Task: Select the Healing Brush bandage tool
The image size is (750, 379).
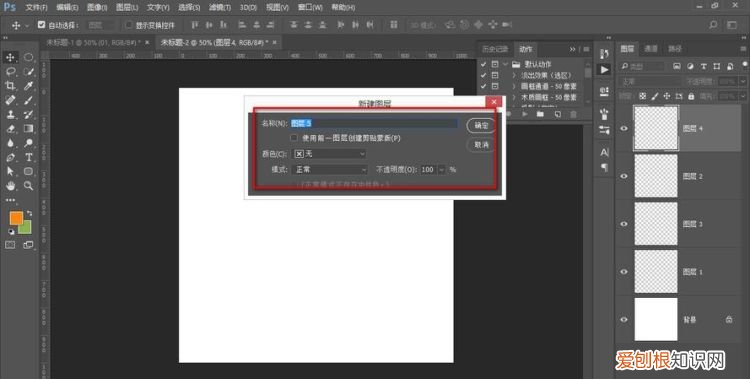Action: point(10,100)
